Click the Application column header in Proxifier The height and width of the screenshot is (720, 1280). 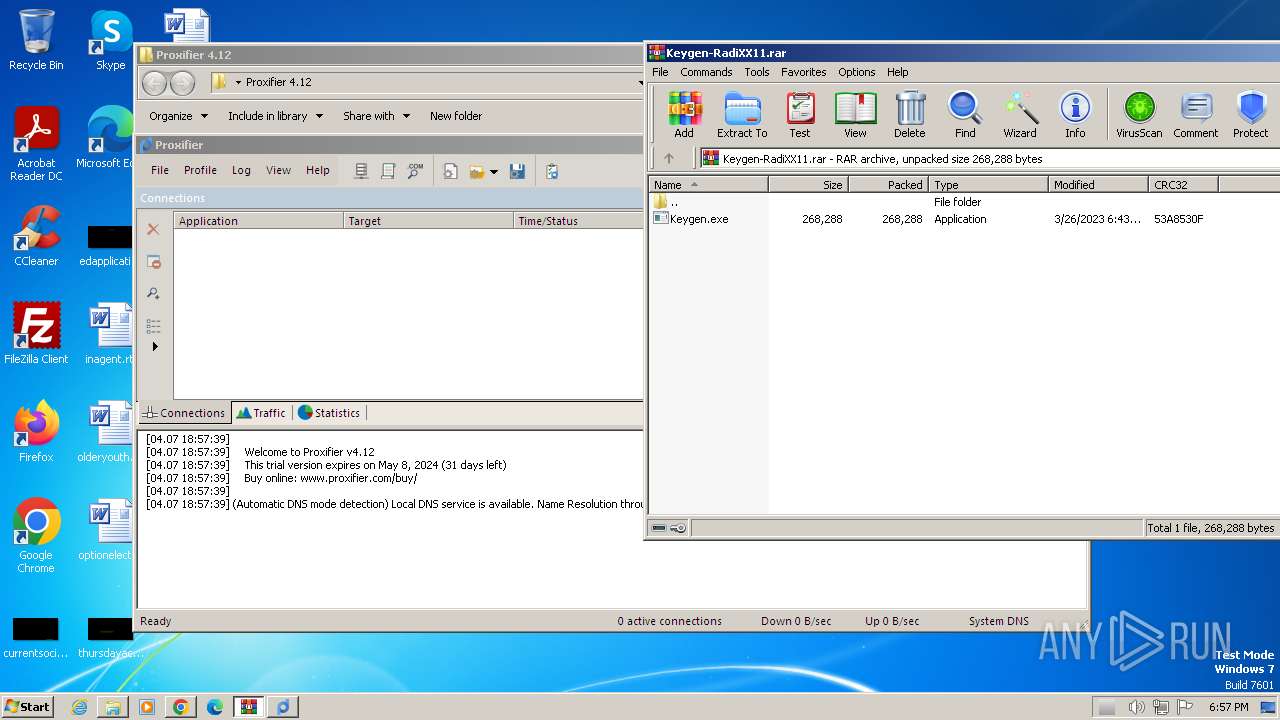coord(259,221)
